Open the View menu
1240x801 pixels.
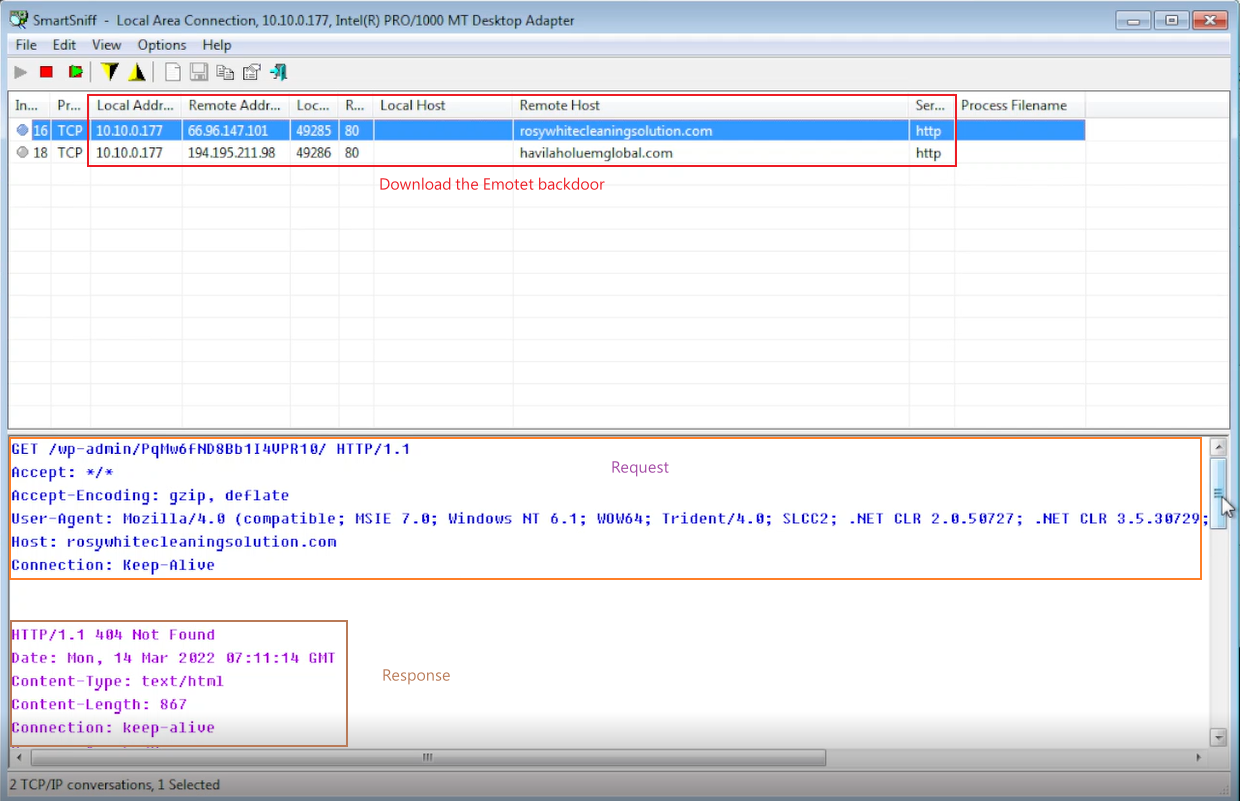point(106,45)
